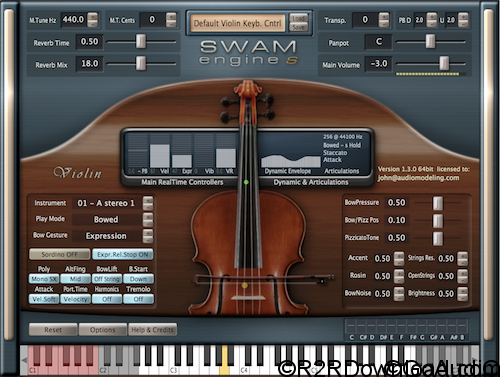The height and width of the screenshot is (377, 500).
Task: Click the john@audiomodeling.com license text
Action: pos(418,178)
